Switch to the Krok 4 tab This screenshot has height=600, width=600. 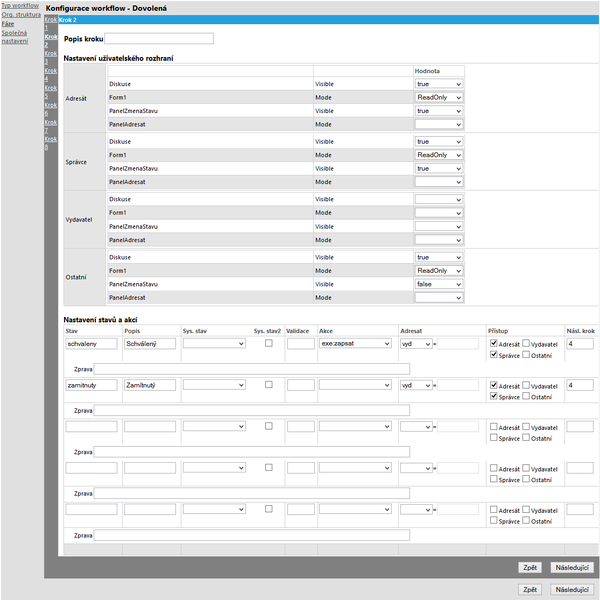coord(51,75)
